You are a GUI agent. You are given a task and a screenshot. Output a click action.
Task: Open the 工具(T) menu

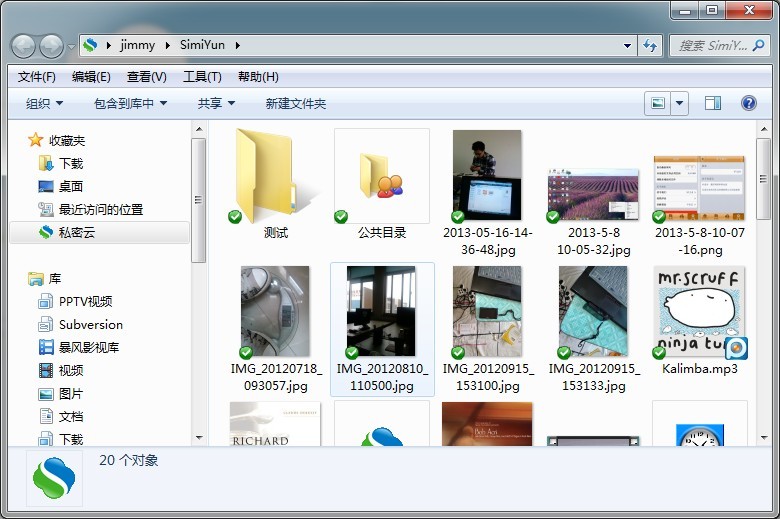(202, 77)
